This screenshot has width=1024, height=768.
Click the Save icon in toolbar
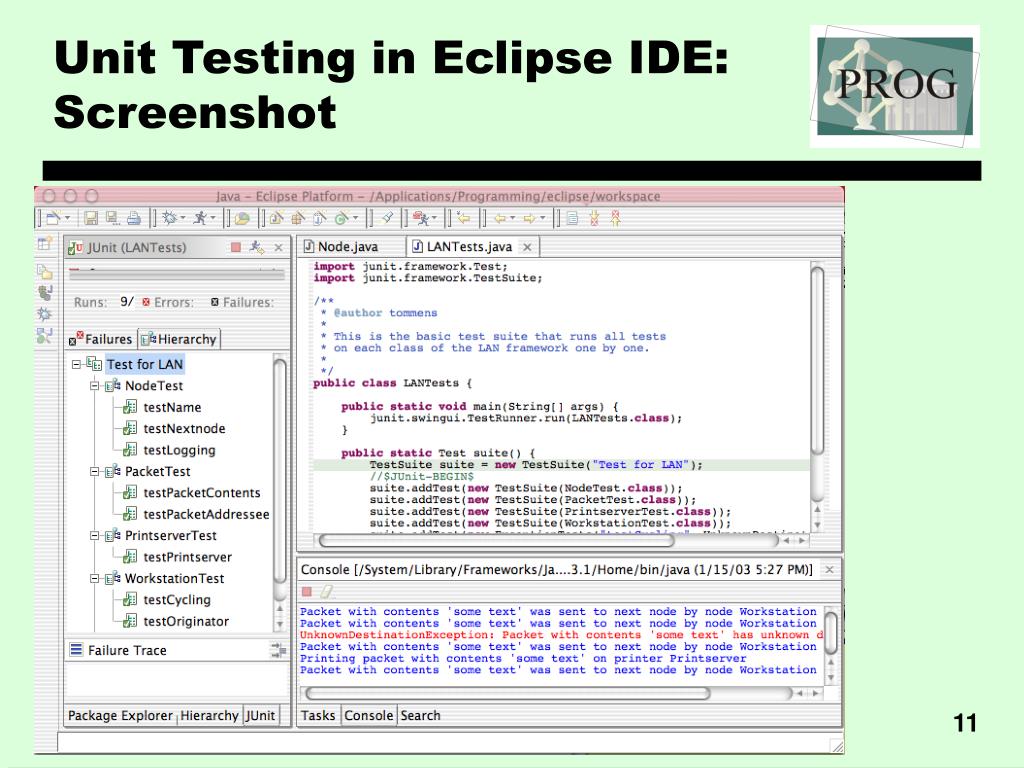click(x=91, y=218)
